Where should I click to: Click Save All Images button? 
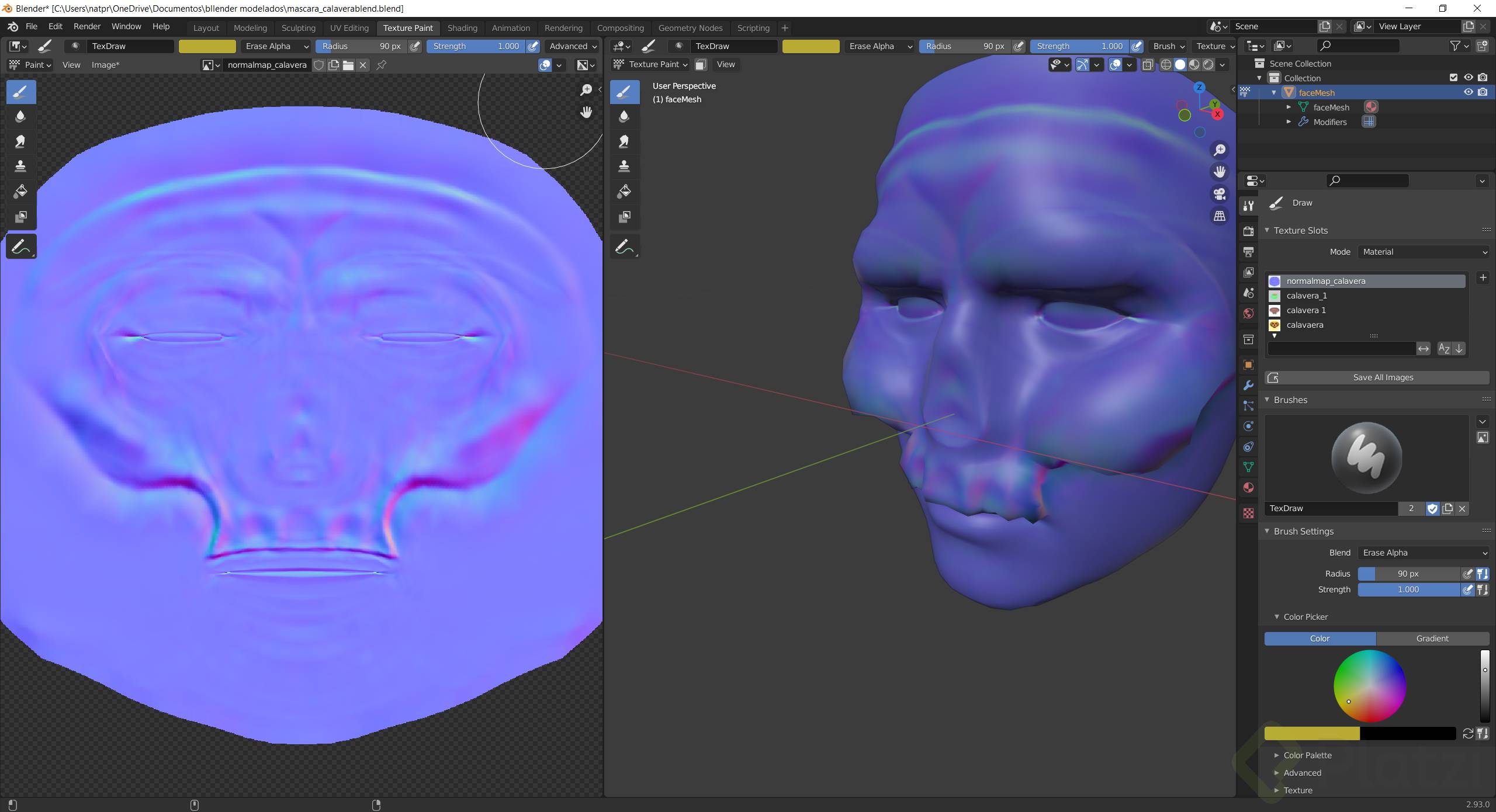coord(1383,377)
